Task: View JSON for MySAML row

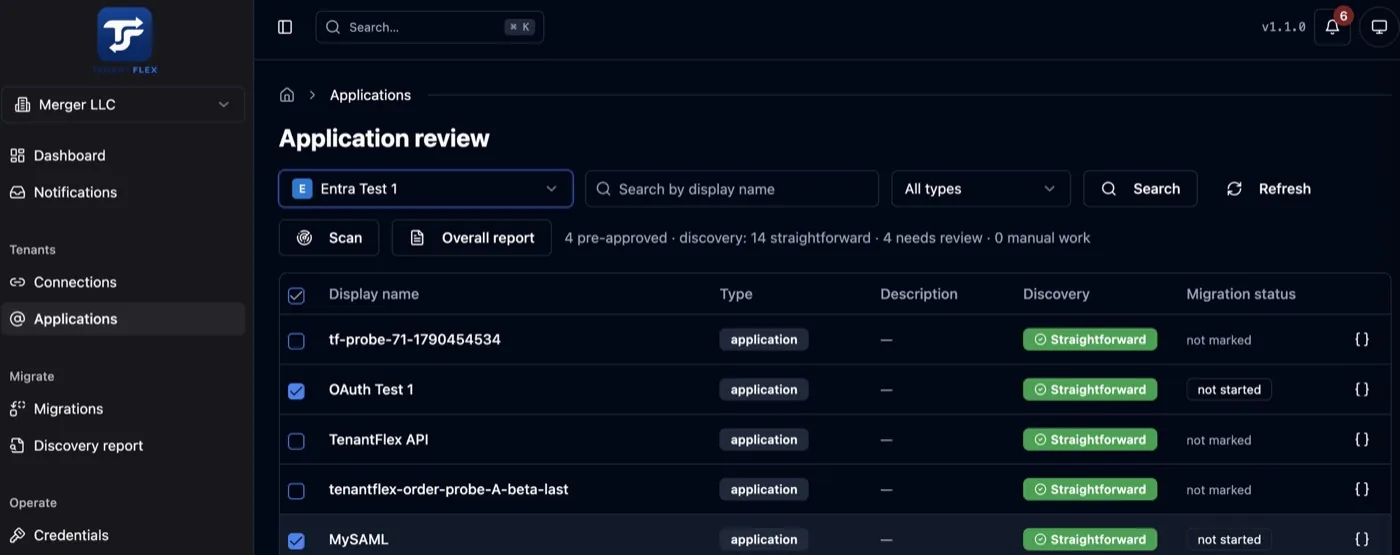Action: 1361,540
